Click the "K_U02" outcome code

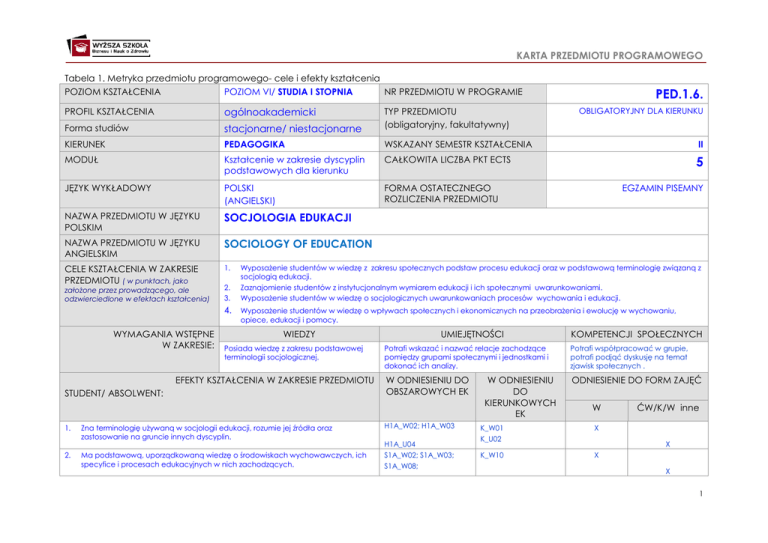pos(492,439)
